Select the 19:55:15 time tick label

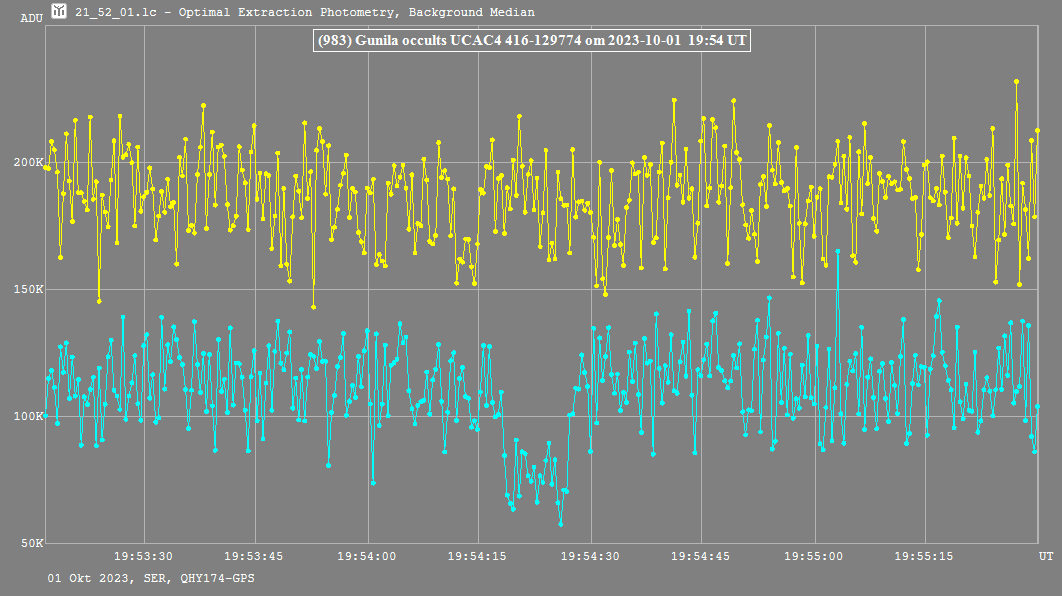coord(924,556)
